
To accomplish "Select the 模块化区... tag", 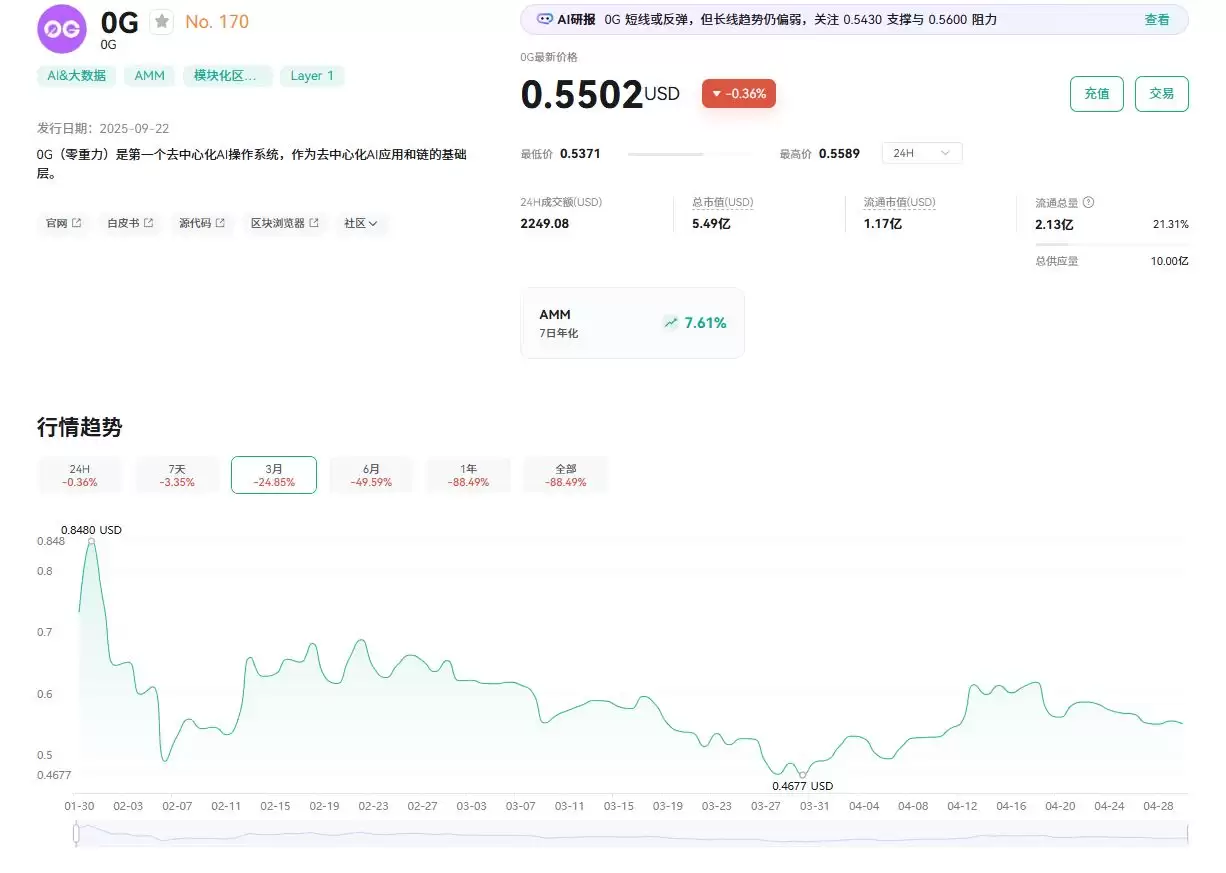I will coord(228,76).
